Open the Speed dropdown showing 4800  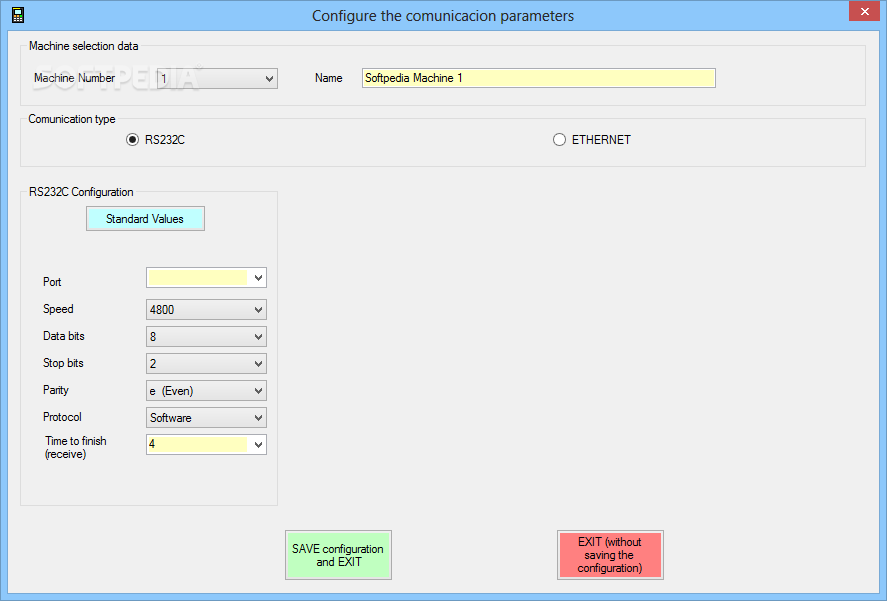[206, 310]
